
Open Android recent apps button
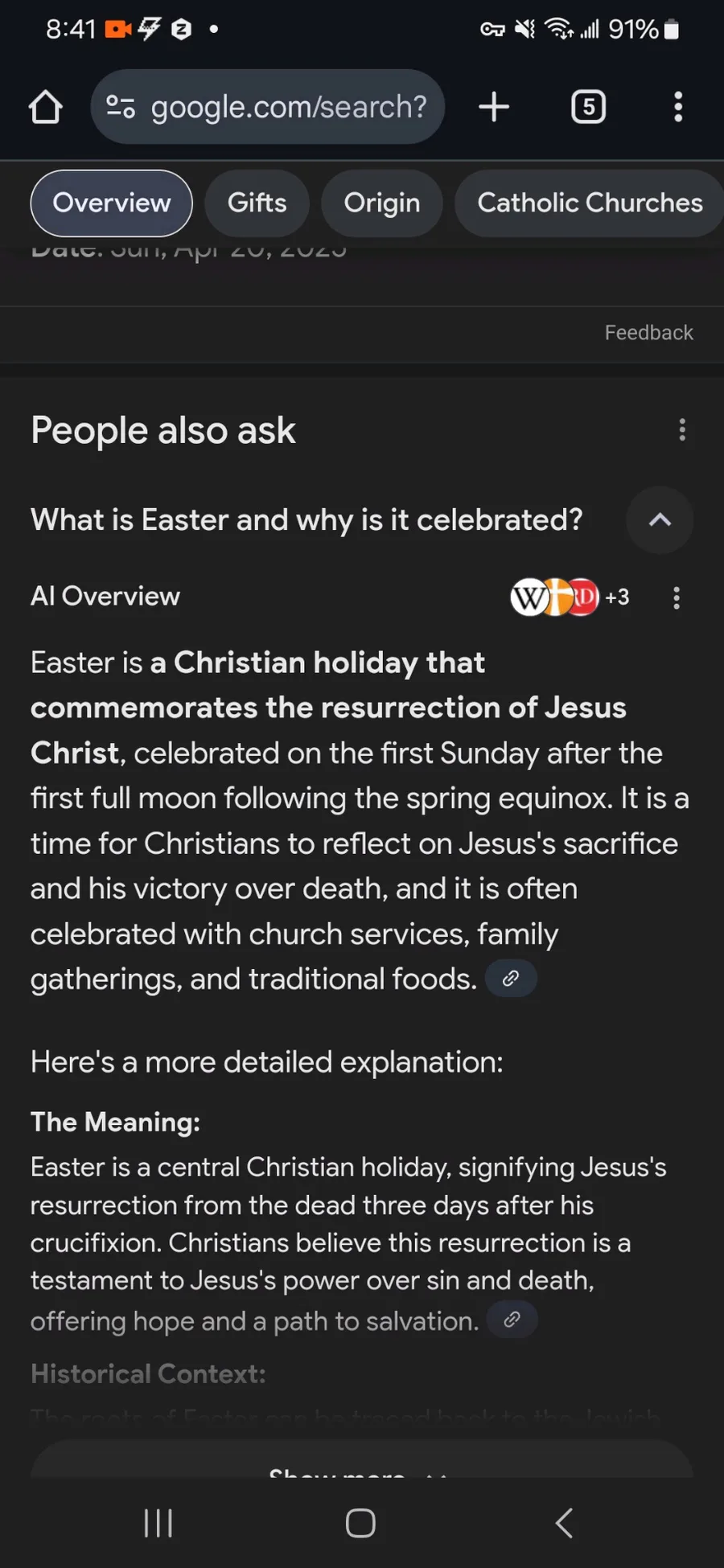[158, 1522]
